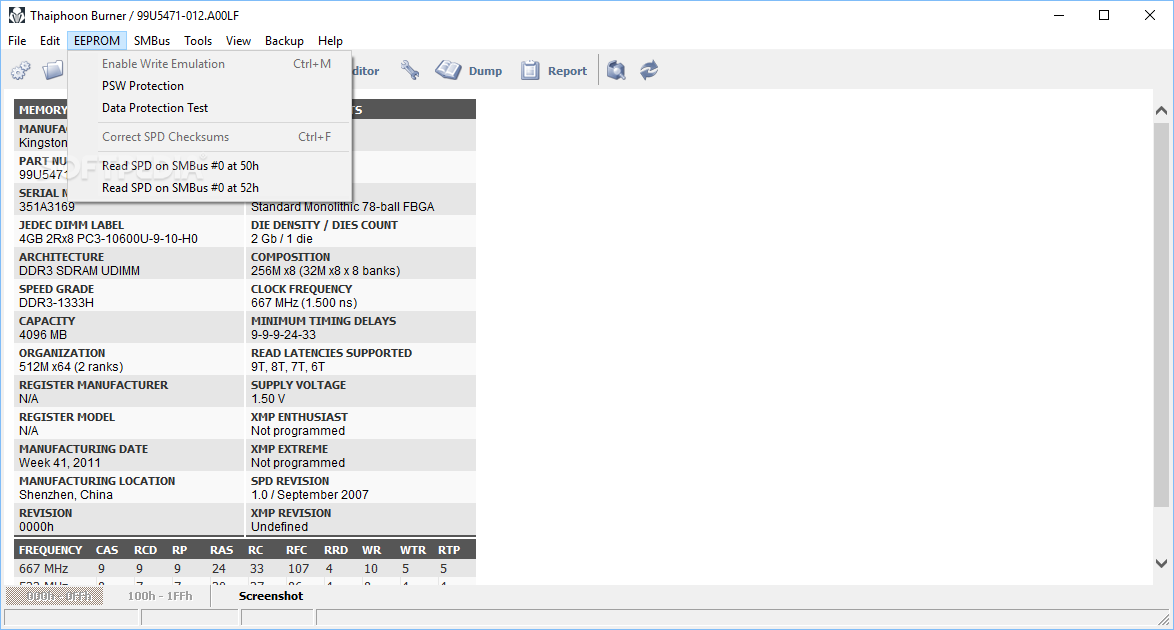This screenshot has width=1174, height=630.
Task: Click the 351A3169 serial number value
Action: click(x=46, y=207)
